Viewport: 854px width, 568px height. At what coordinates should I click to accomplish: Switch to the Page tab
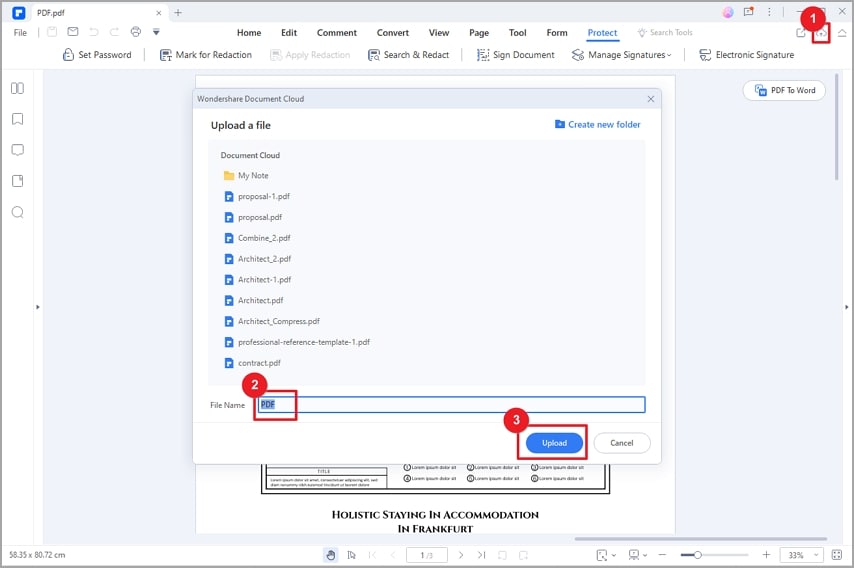click(479, 33)
